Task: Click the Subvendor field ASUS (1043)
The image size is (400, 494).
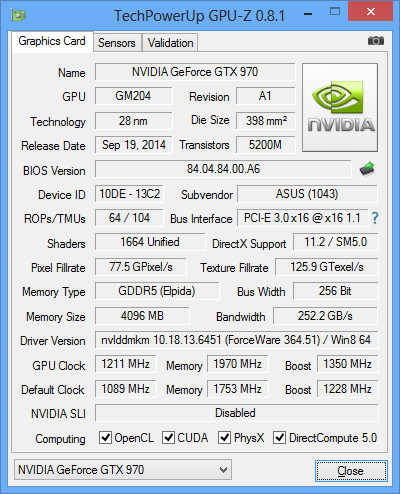Action: [x=307, y=194]
